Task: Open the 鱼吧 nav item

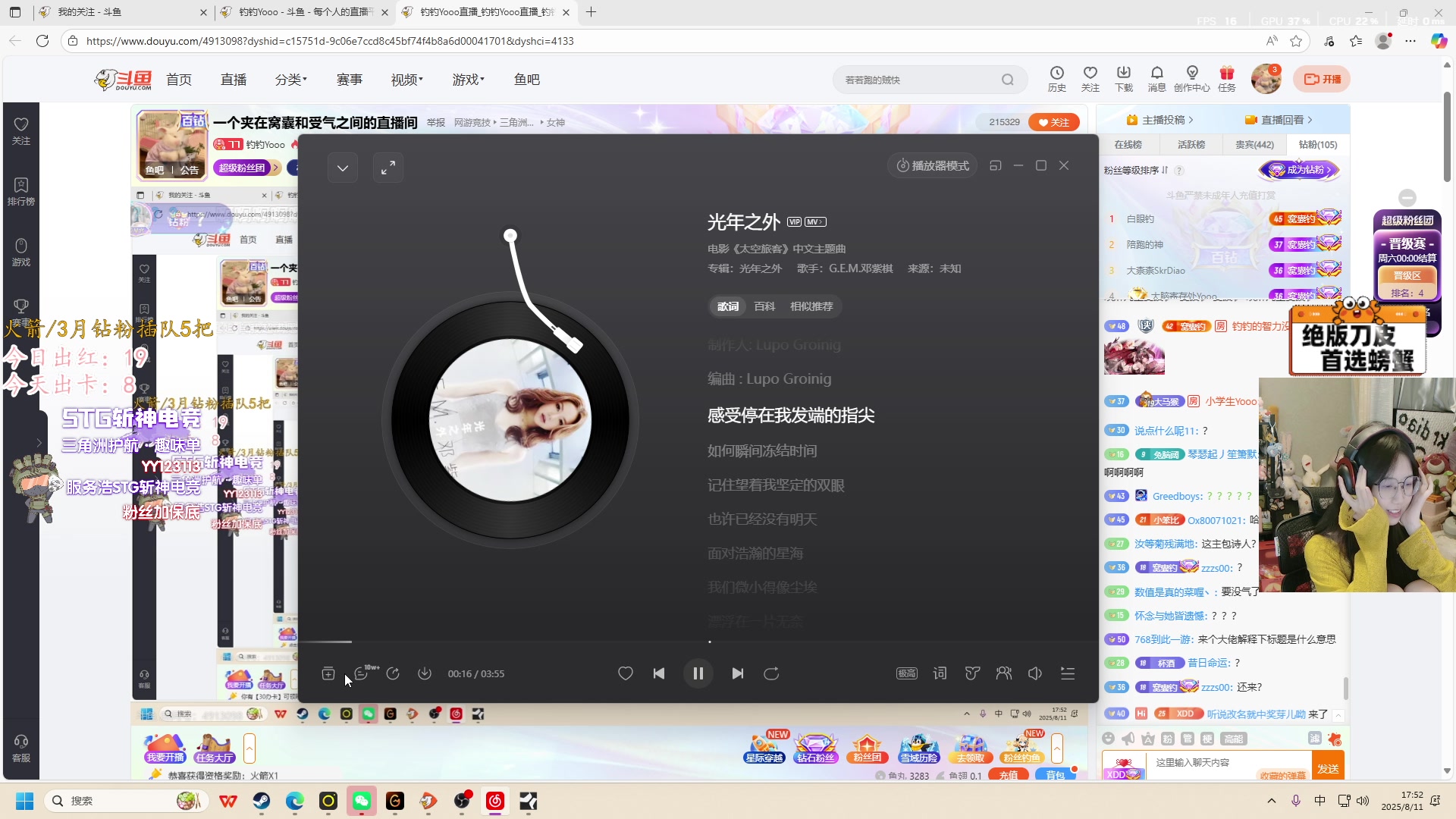Action: pyautogui.click(x=527, y=80)
